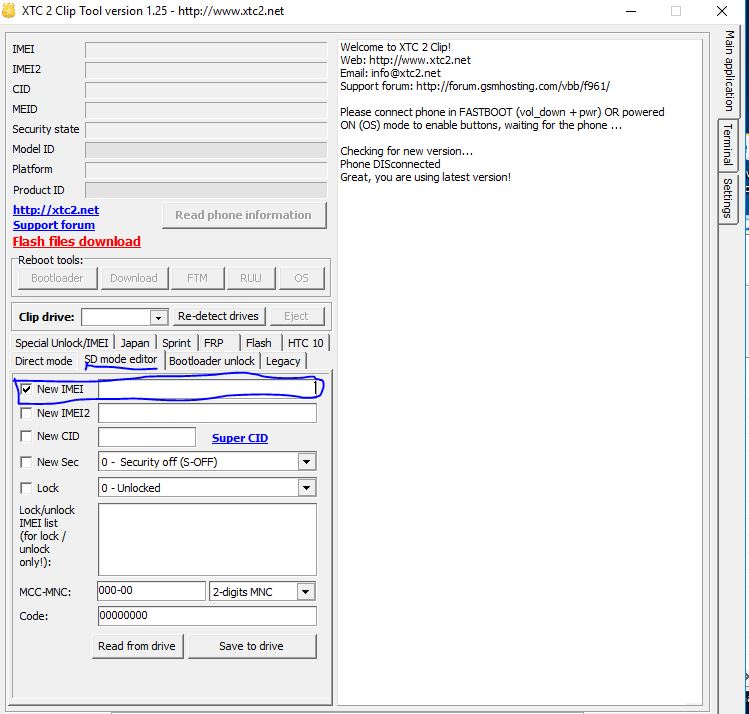Expand the Security off (S-OFF) dropdown
This screenshot has width=749, height=714.
307,462
